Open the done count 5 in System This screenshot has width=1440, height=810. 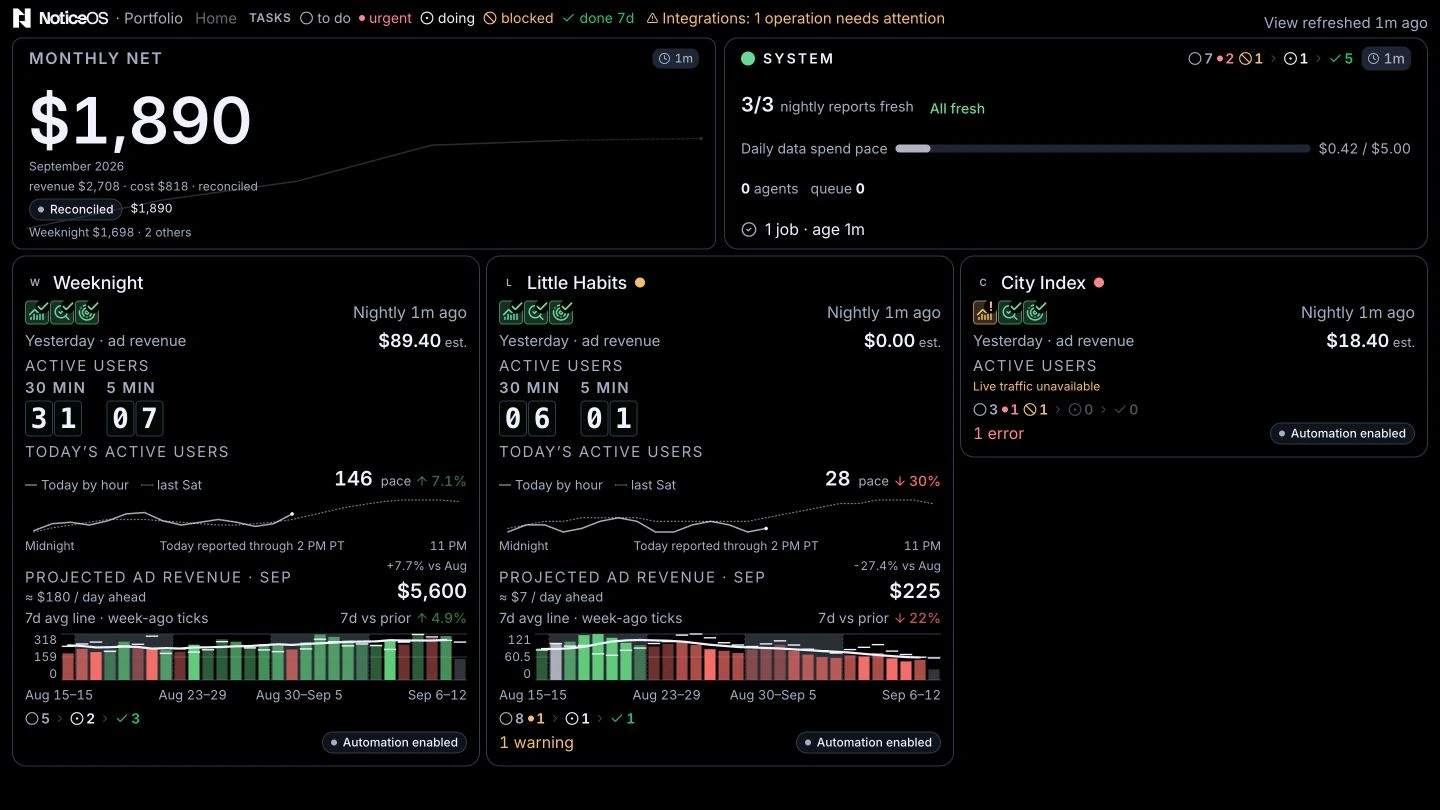coord(1341,58)
